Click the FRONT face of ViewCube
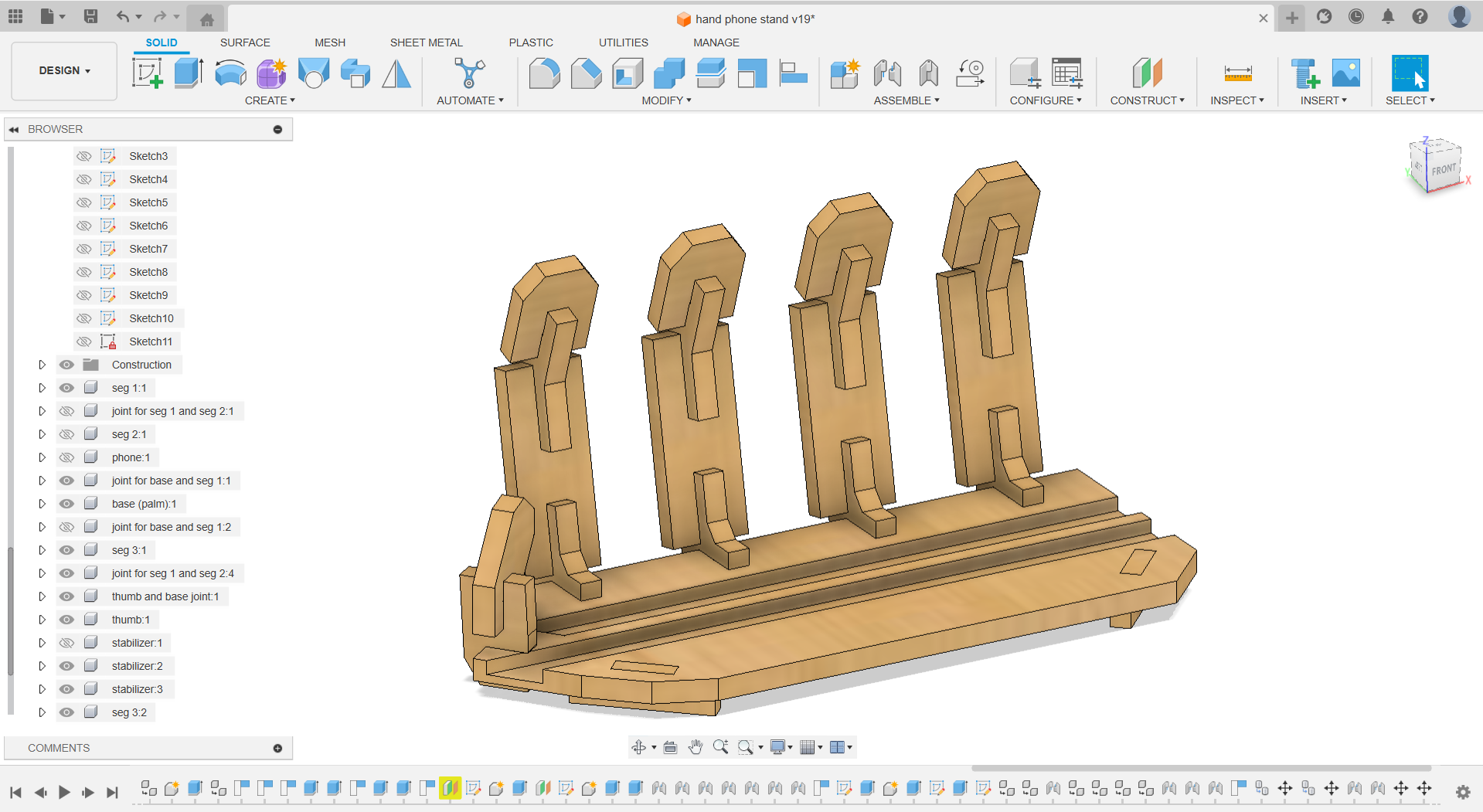 (1442, 169)
